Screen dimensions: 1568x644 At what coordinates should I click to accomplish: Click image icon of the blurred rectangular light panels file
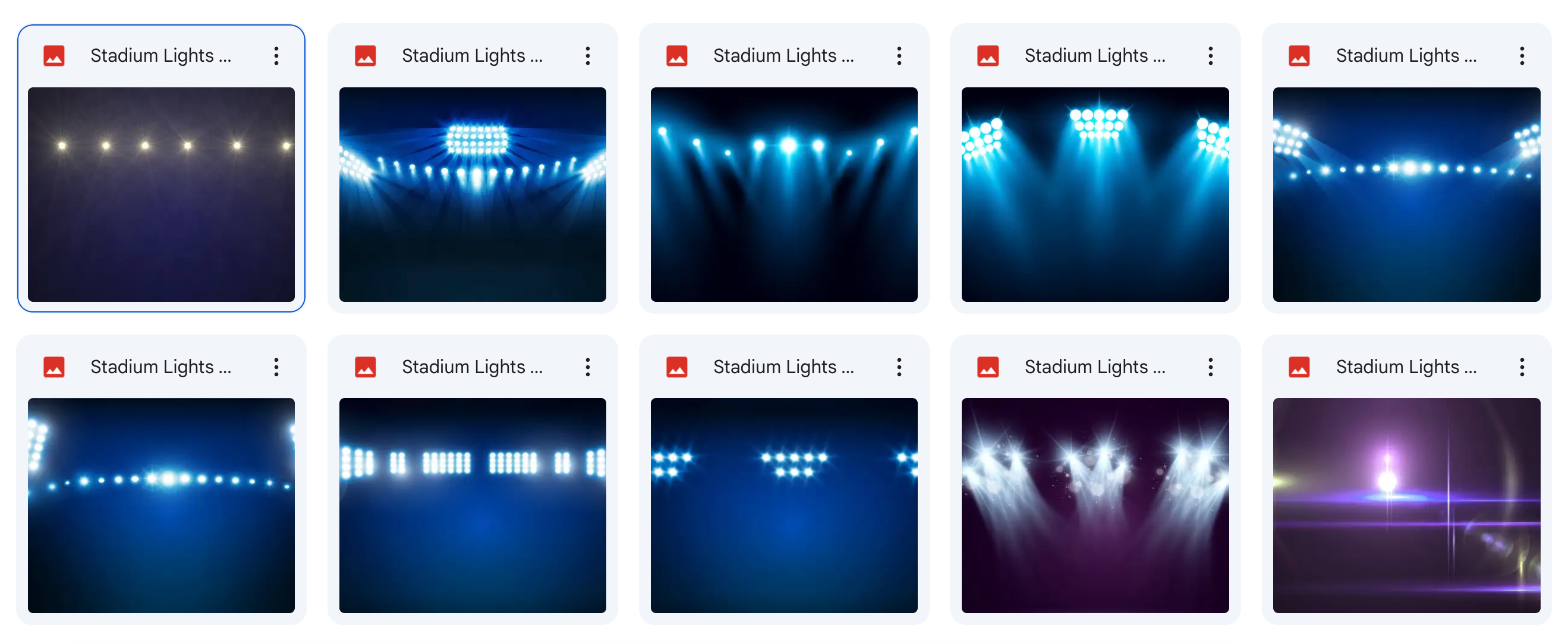tap(364, 367)
